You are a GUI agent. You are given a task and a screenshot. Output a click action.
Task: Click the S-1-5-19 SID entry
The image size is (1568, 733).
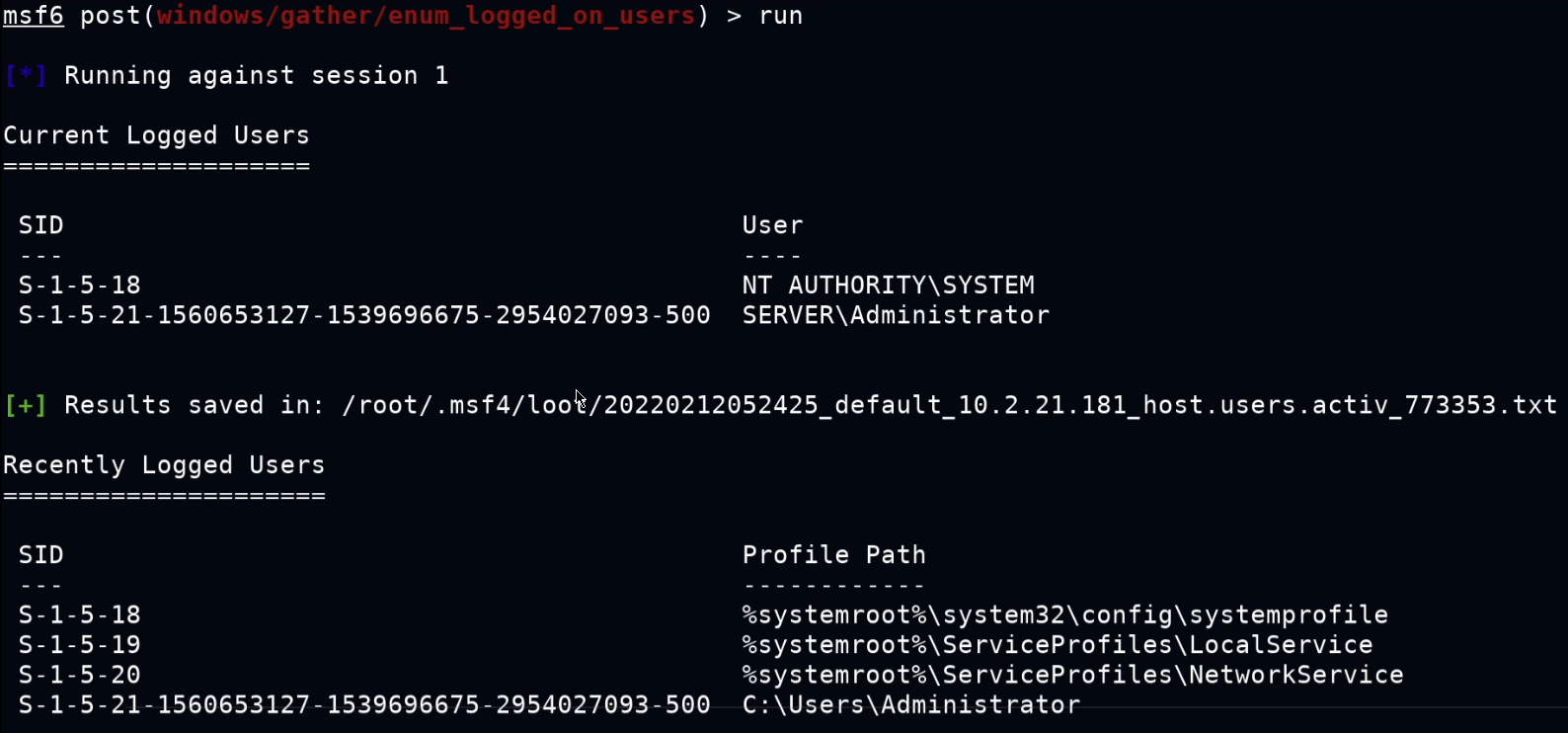click(80, 645)
